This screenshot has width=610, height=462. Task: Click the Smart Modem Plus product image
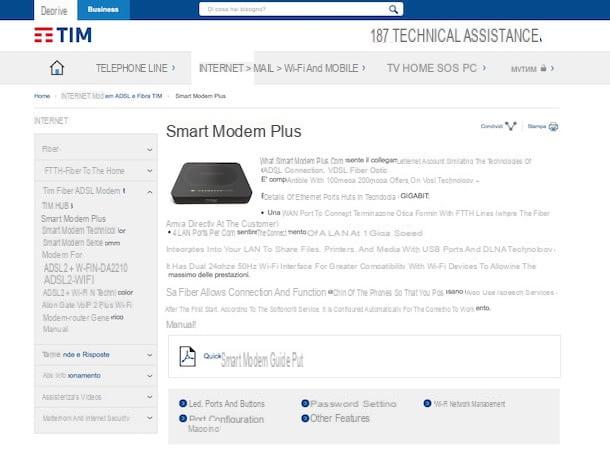(x=211, y=183)
